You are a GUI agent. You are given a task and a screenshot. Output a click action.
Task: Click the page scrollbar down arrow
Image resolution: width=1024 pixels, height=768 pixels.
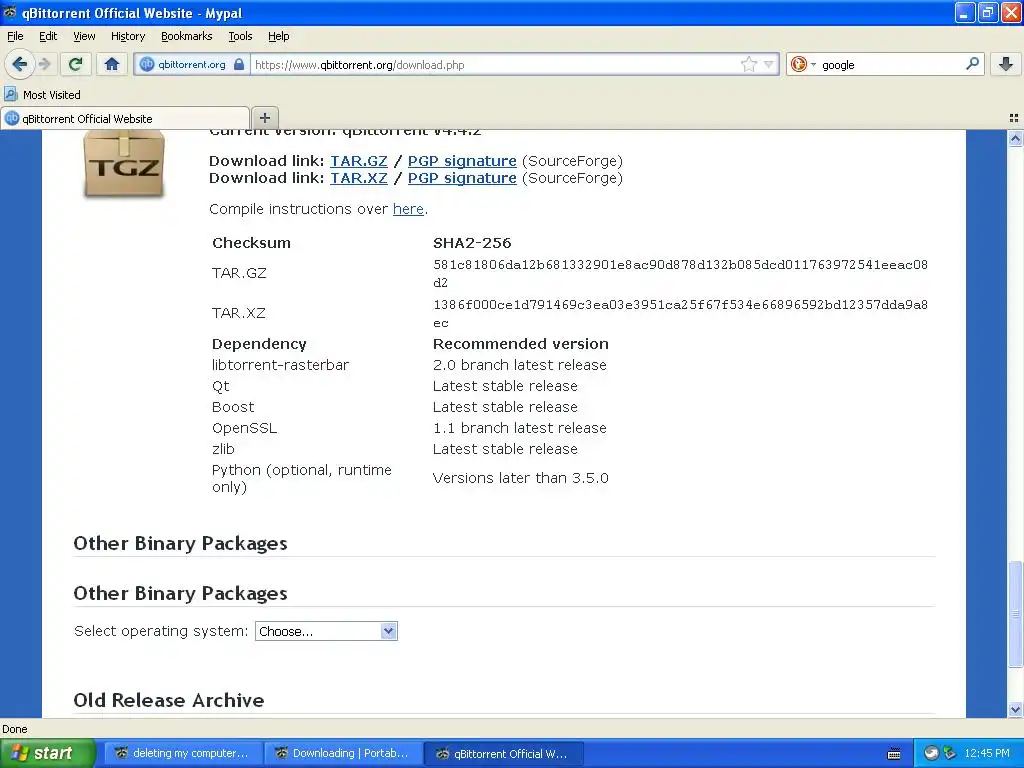(x=1015, y=709)
